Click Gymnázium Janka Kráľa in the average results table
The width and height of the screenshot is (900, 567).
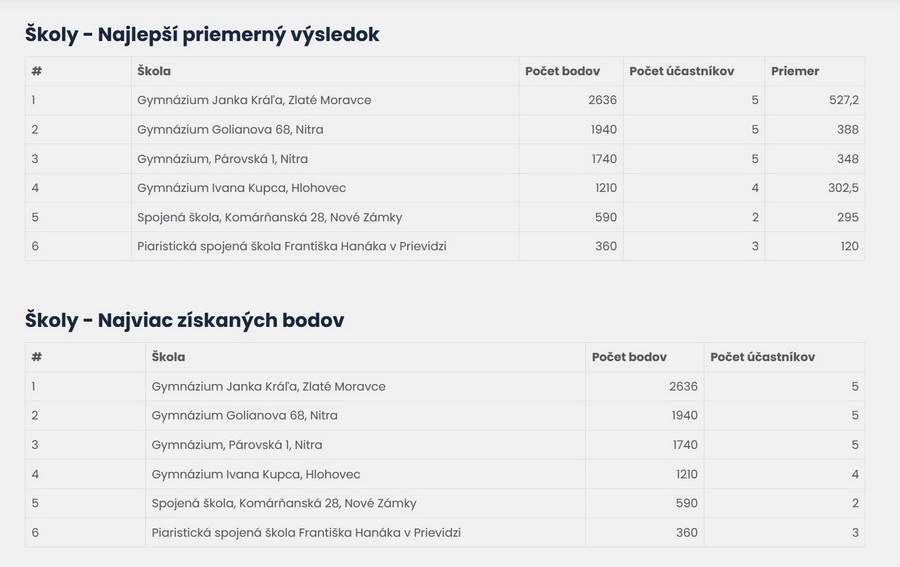tap(254, 100)
